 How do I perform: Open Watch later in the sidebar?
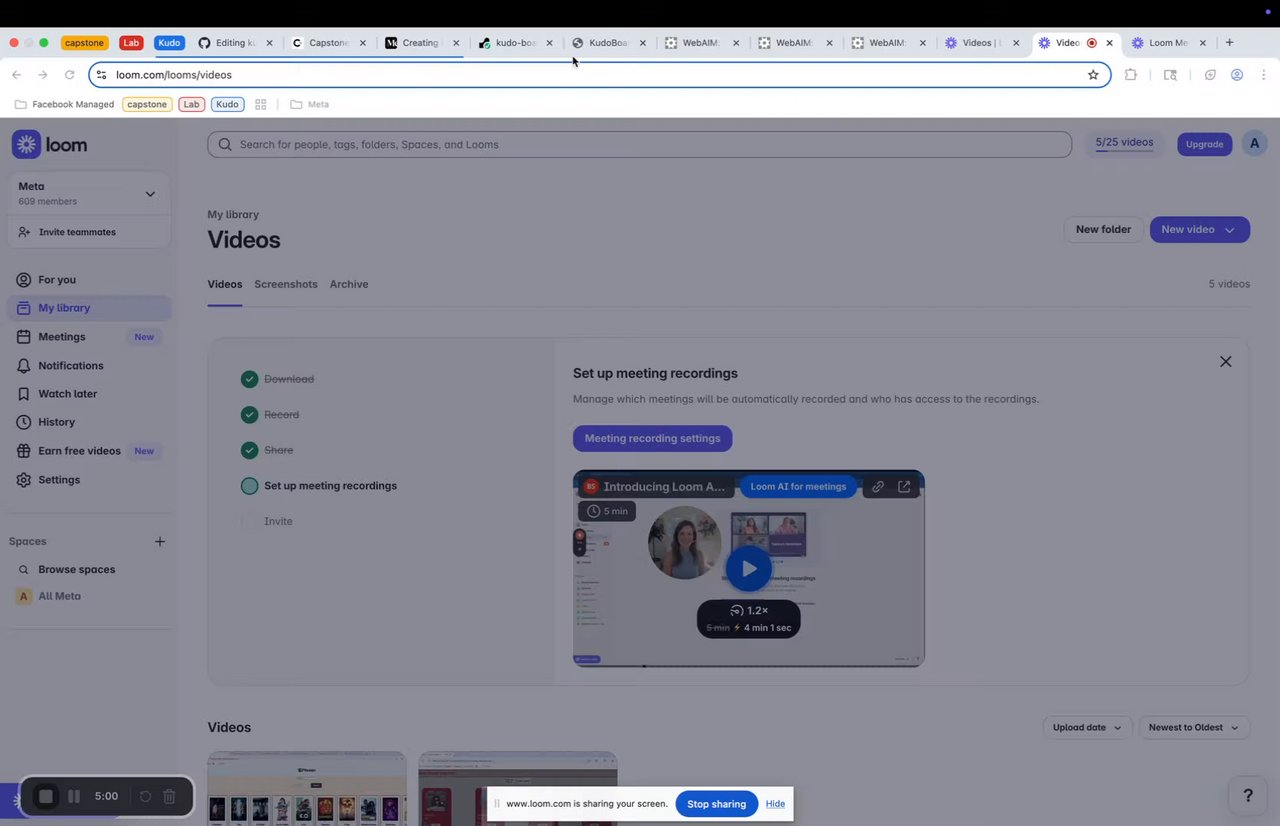pos(90,394)
